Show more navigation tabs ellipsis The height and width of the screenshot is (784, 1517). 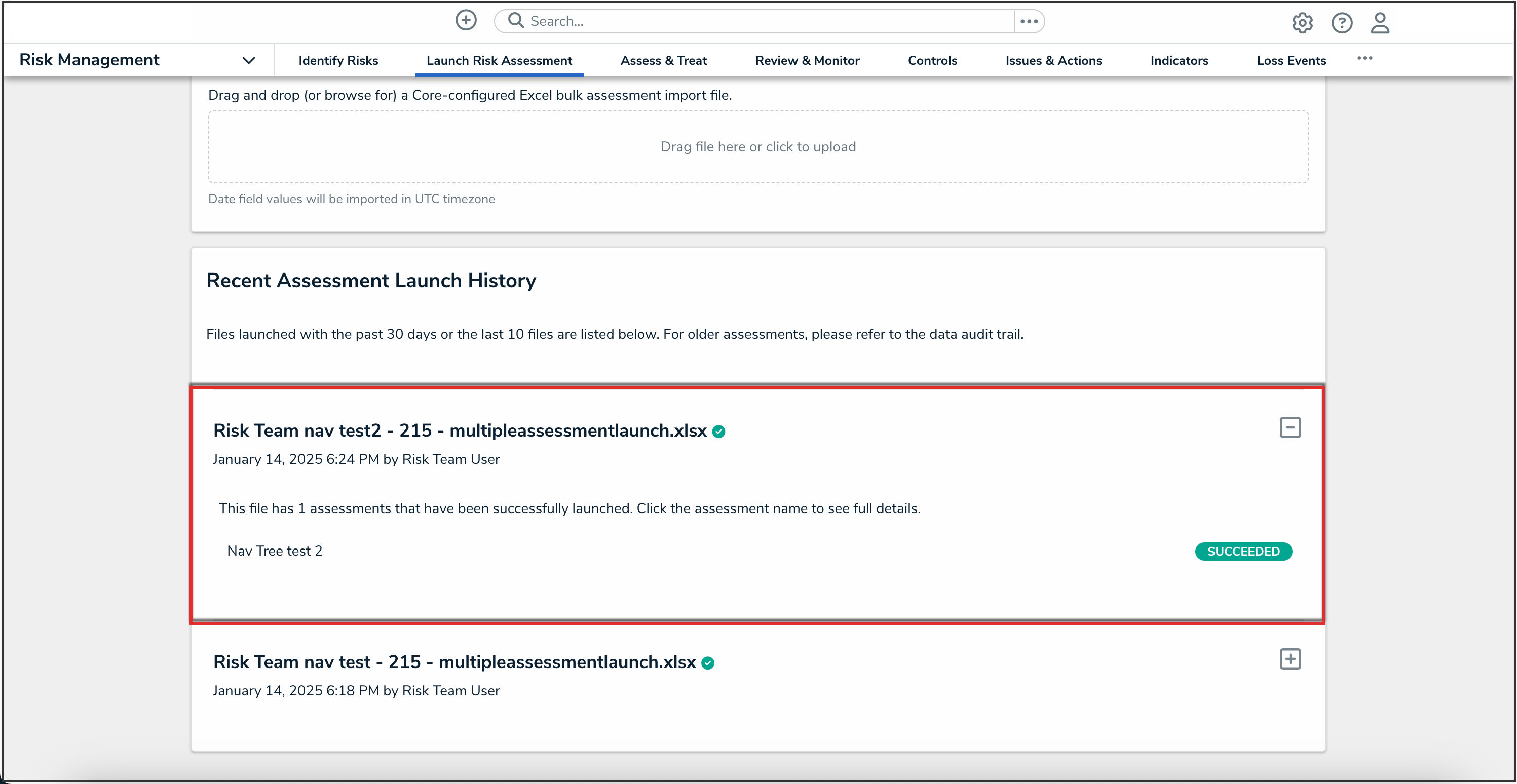coord(1364,58)
